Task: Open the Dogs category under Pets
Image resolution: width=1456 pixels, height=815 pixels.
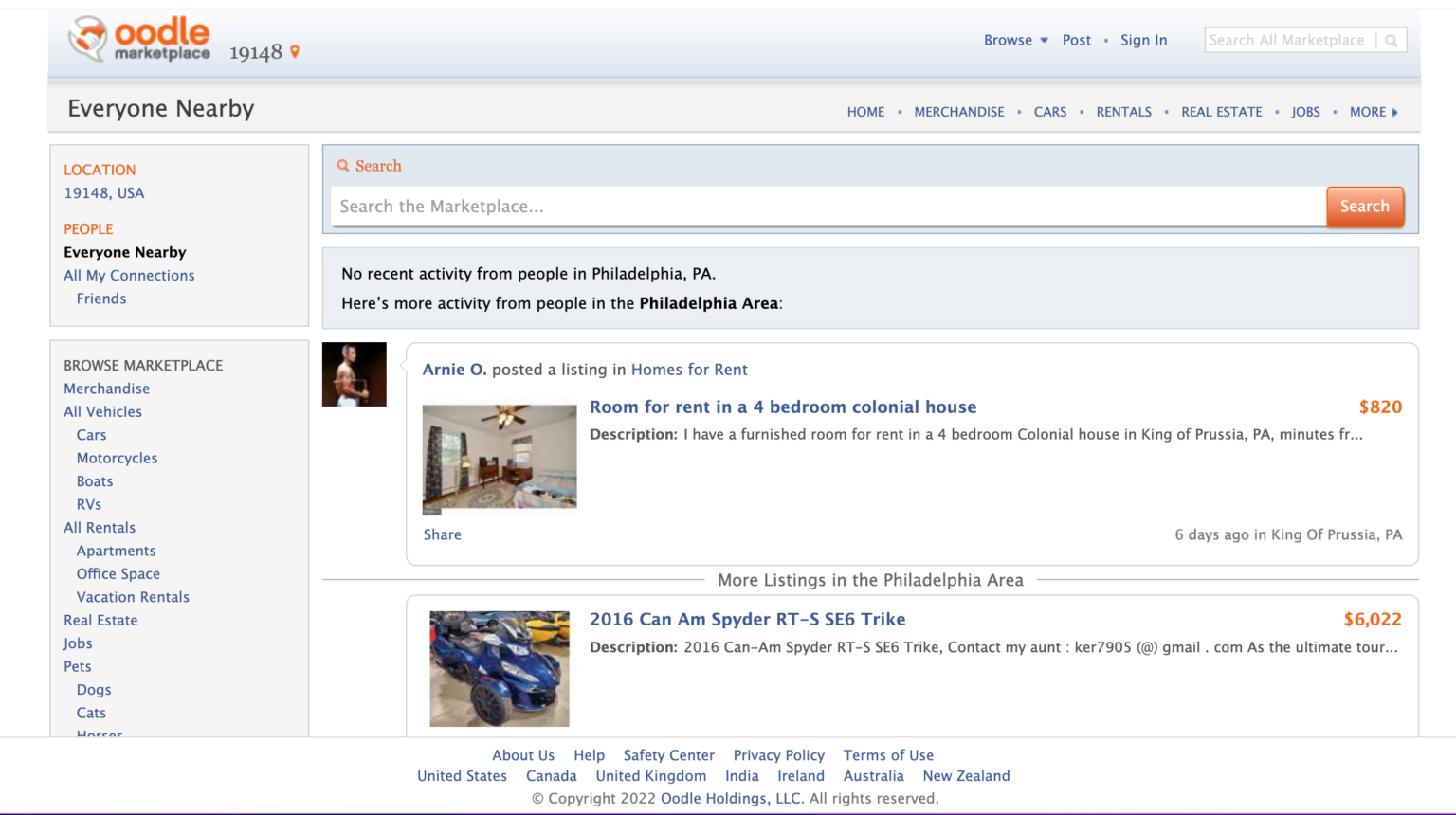Action: [93, 689]
